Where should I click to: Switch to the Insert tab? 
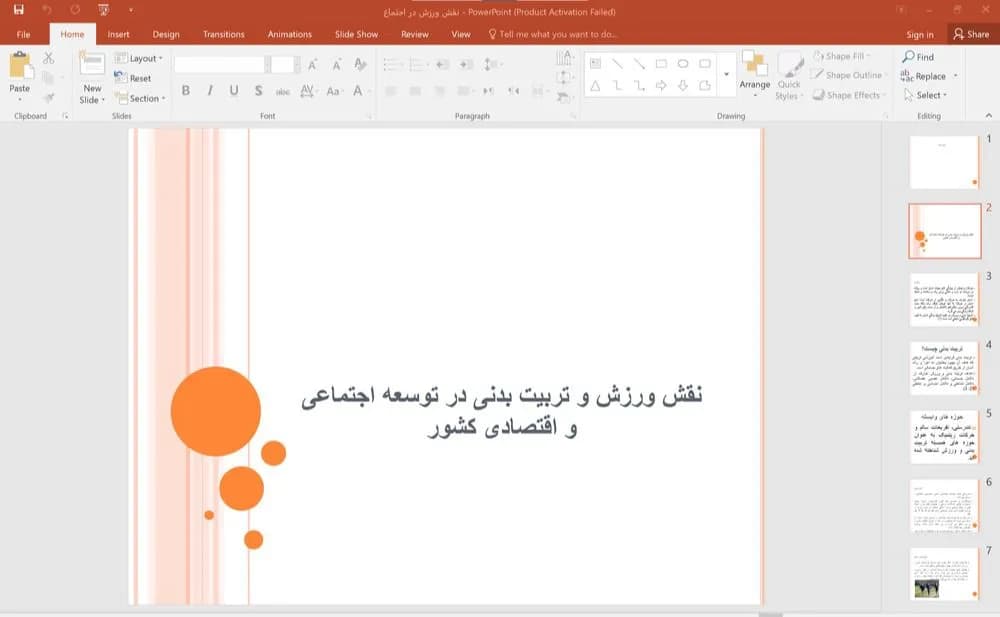pos(118,34)
